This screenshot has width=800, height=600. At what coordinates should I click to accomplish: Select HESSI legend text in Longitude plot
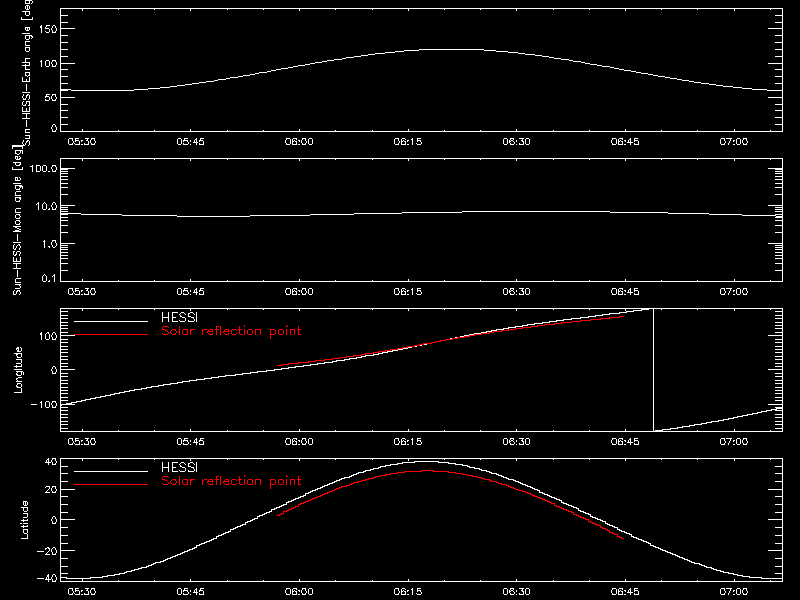coord(179,317)
